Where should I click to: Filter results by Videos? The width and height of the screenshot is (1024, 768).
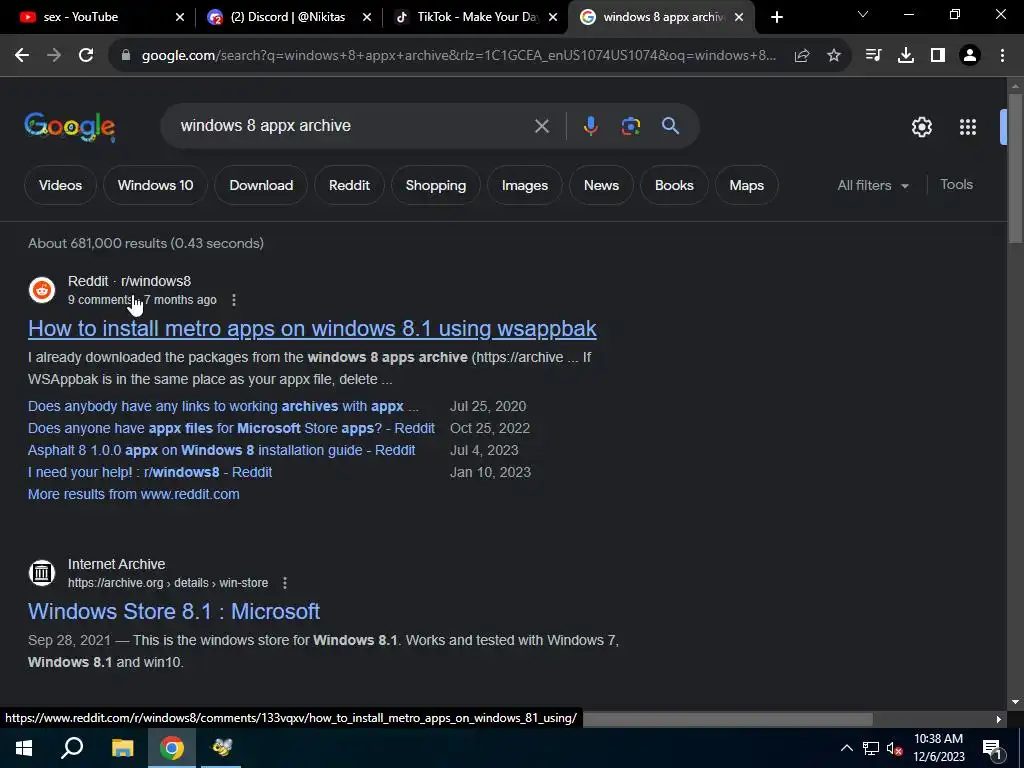point(60,185)
